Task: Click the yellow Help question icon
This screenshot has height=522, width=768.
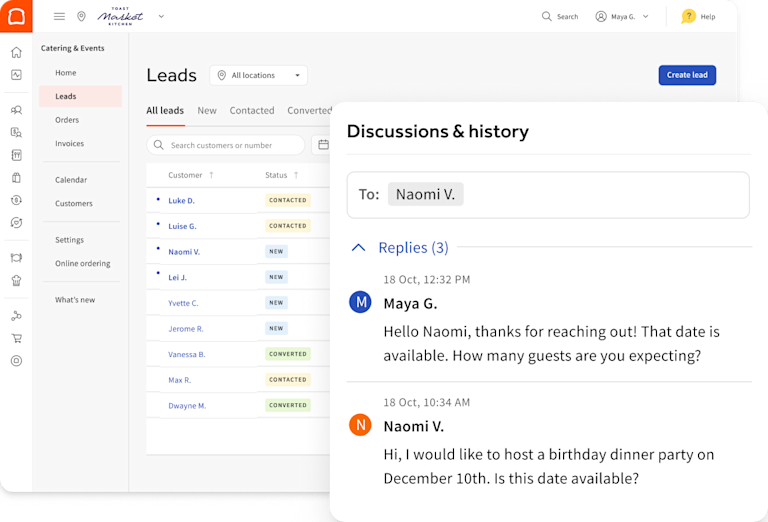Action: tap(688, 17)
